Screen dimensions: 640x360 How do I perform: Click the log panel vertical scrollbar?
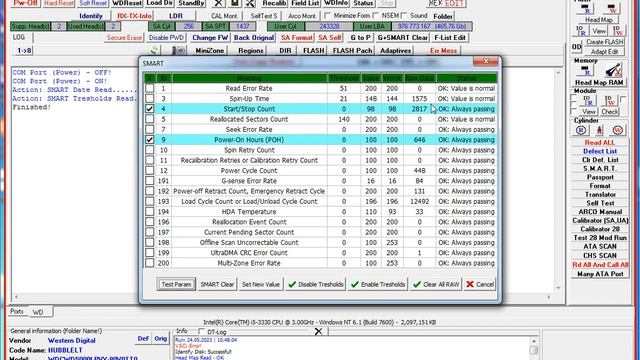558,180
